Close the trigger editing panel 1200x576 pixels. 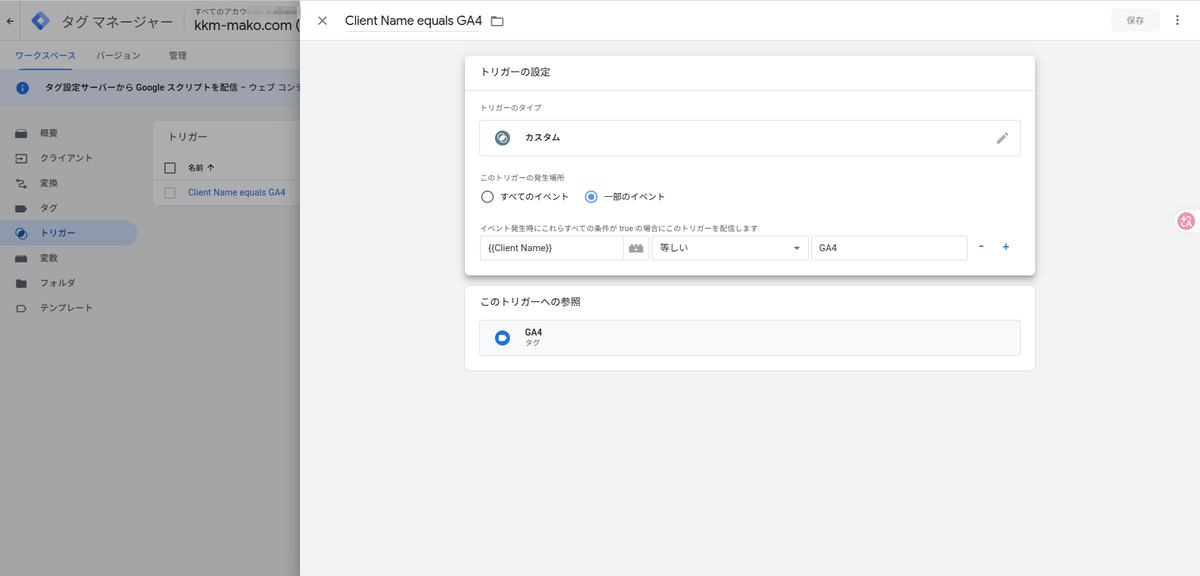[x=322, y=20]
